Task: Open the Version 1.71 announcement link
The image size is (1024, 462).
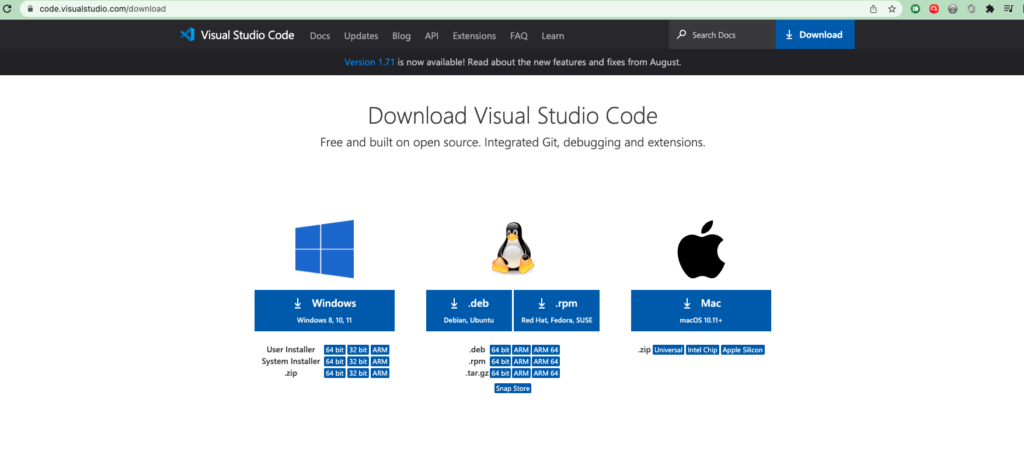Action: pyautogui.click(x=370, y=62)
